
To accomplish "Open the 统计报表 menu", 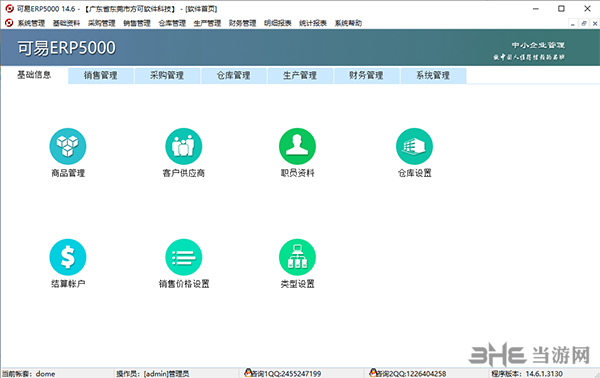I will (x=313, y=23).
